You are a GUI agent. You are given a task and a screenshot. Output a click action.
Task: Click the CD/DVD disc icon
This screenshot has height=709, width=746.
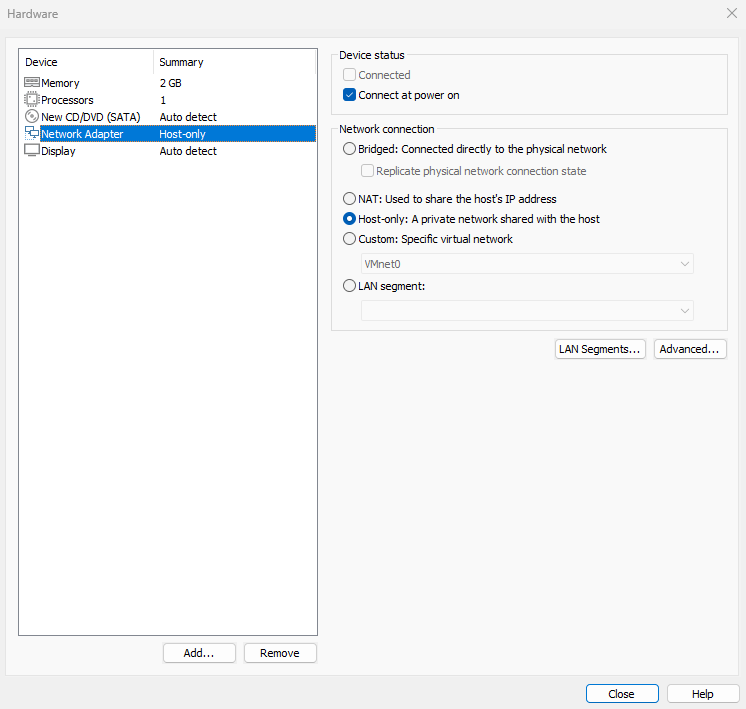(31, 117)
